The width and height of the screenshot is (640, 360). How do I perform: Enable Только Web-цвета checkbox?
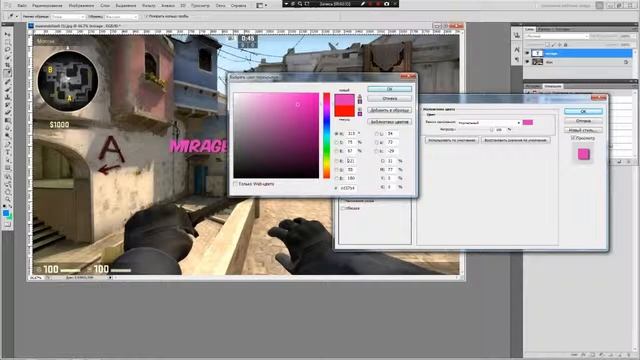pyautogui.click(x=236, y=184)
